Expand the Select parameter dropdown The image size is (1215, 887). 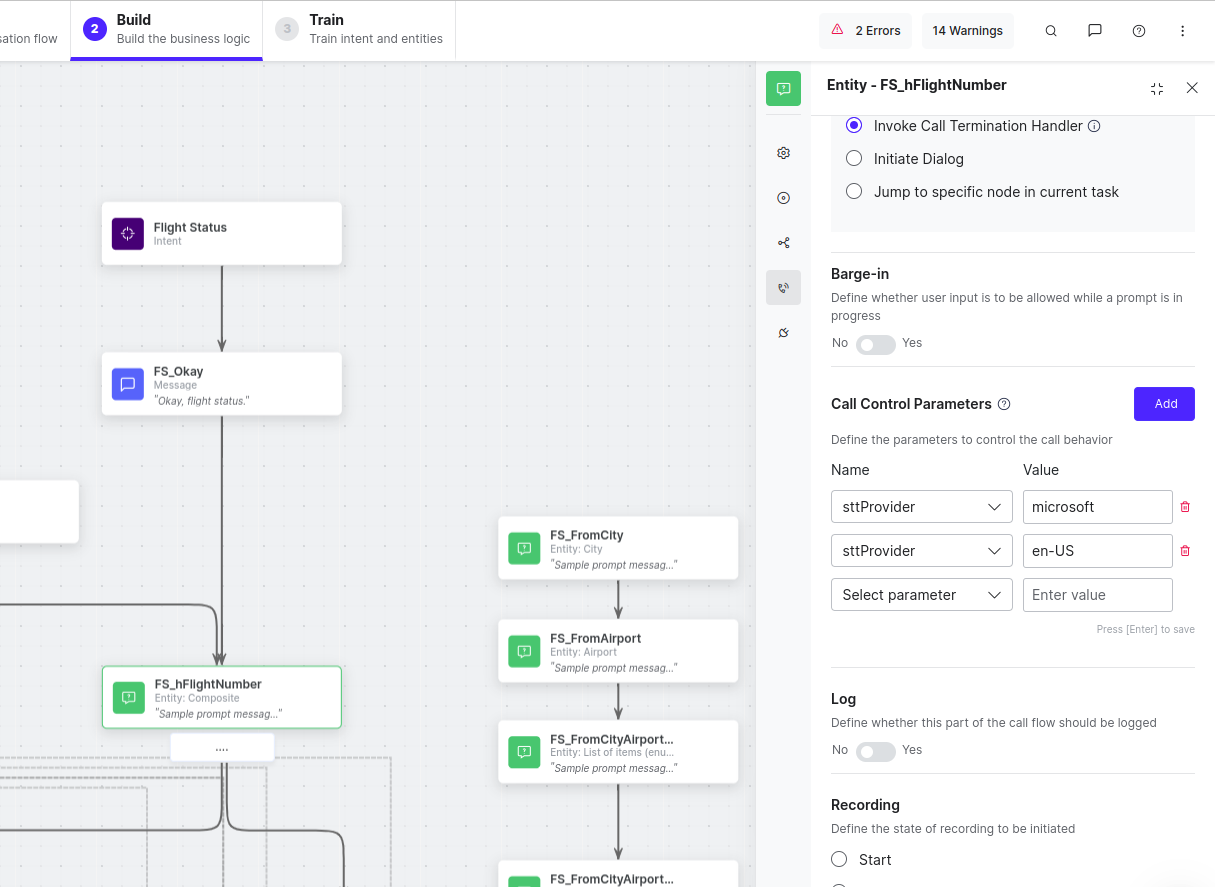[921, 595]
